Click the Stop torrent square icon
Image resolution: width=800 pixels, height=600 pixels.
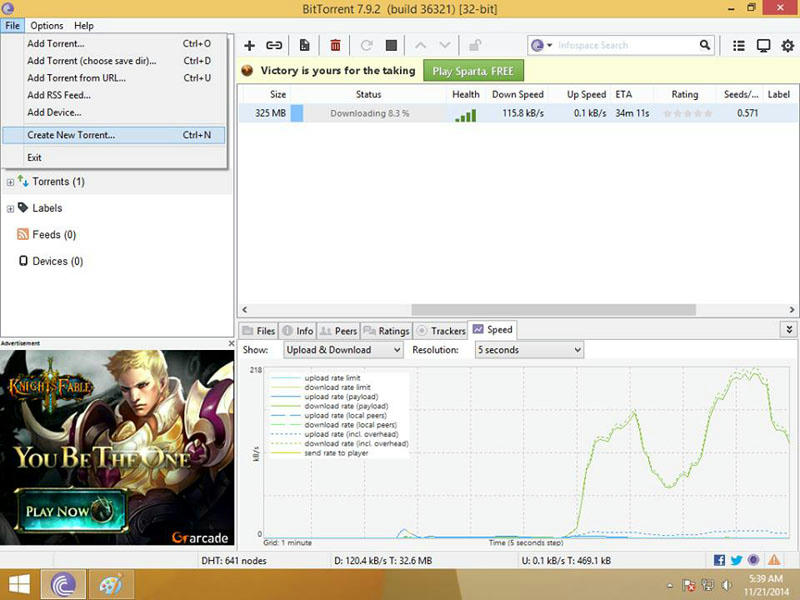[x=391, y=45]
